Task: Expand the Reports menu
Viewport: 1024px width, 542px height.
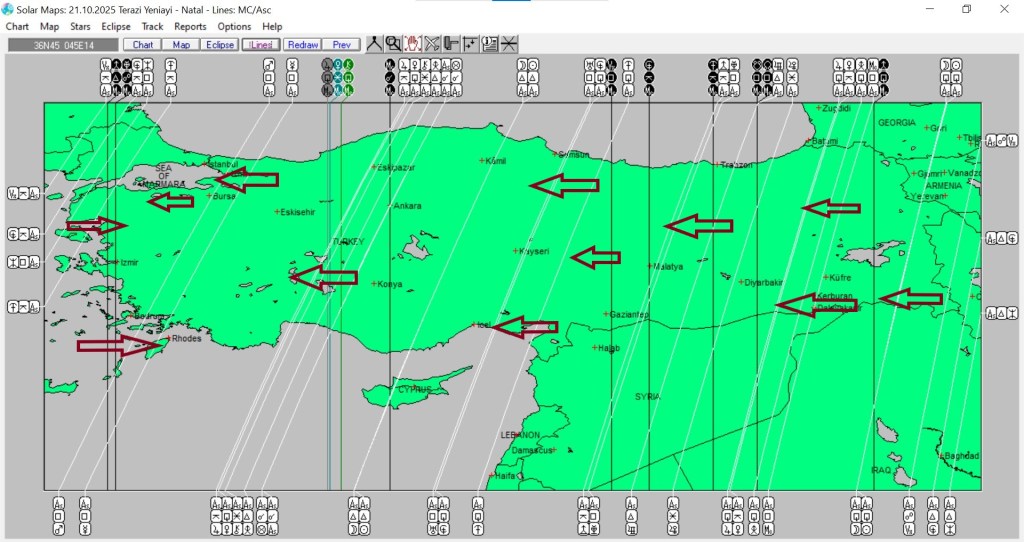Action: [190, 27]
